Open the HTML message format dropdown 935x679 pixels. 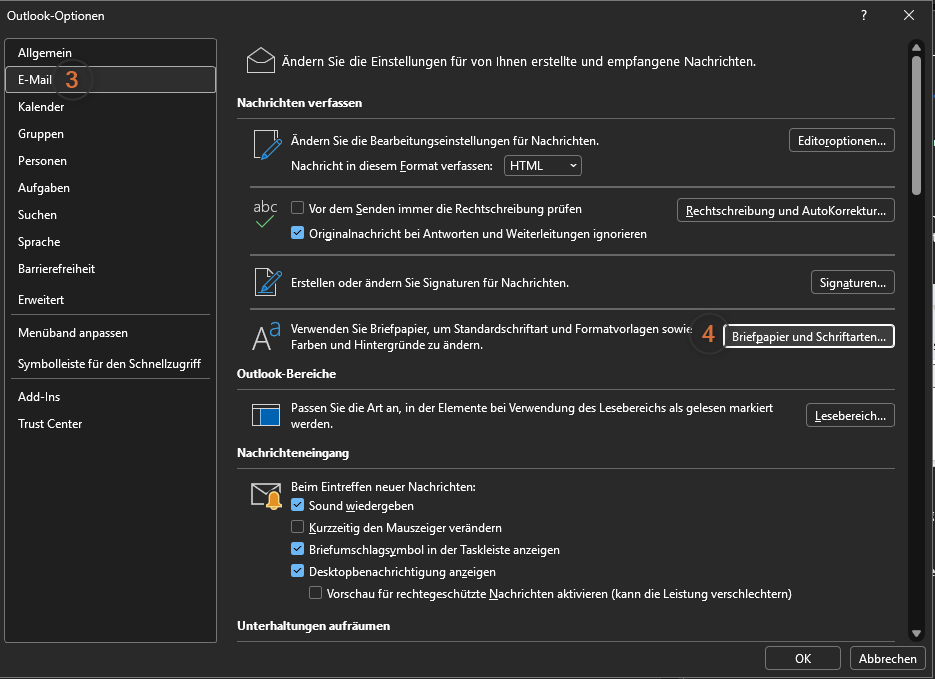[543, 166]
